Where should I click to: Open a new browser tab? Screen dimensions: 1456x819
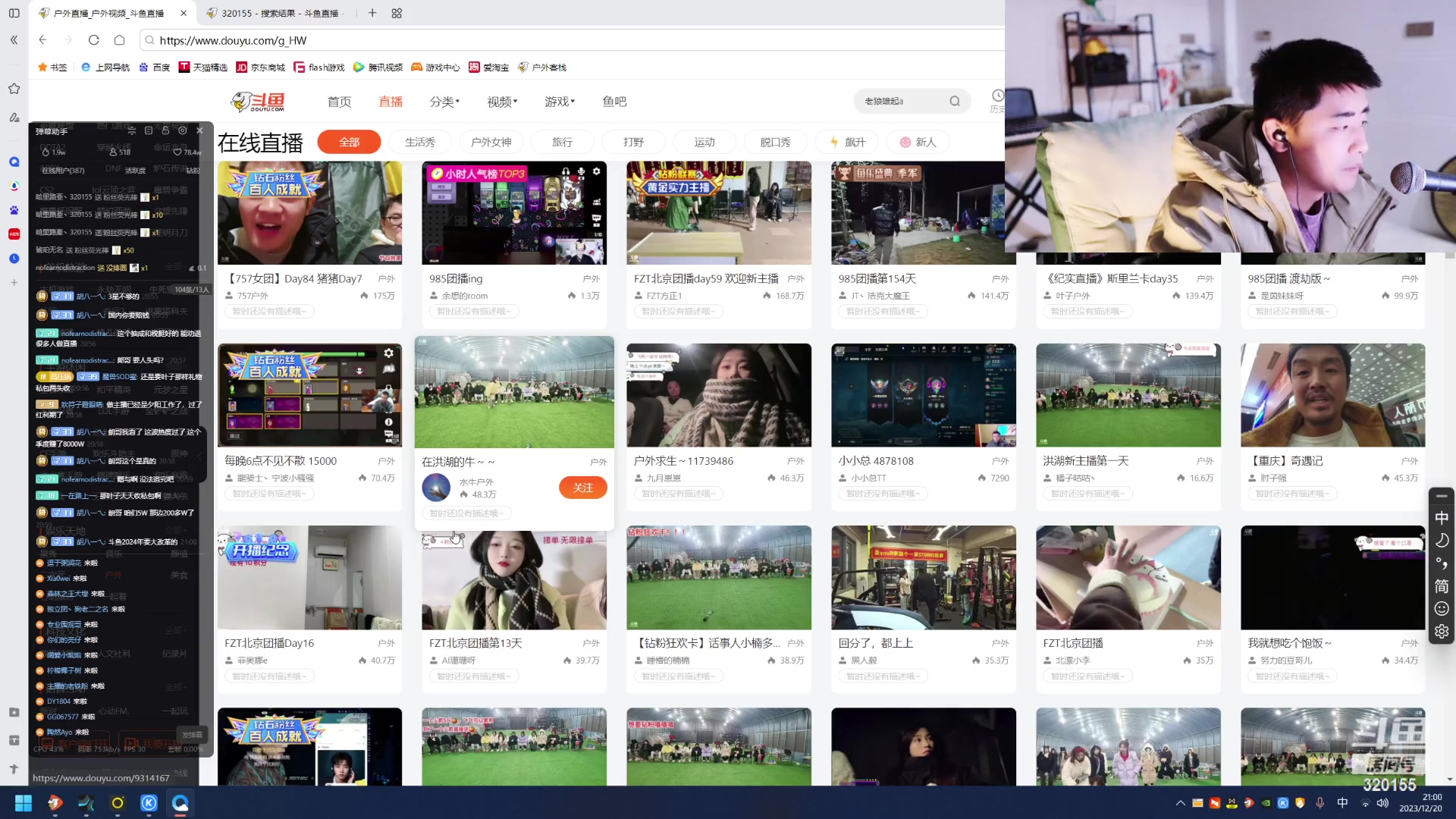[x=372, y=13]
